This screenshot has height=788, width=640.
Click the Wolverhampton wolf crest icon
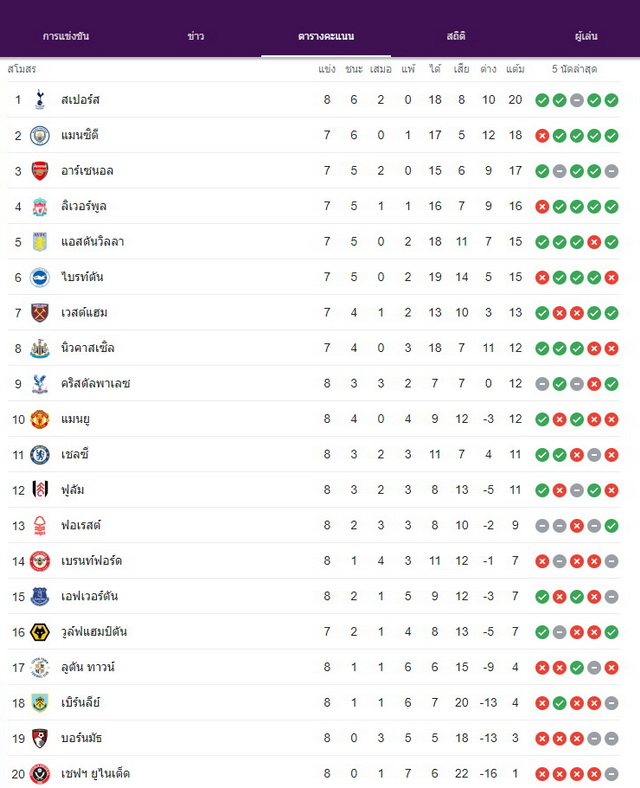[x=40, y=632]
